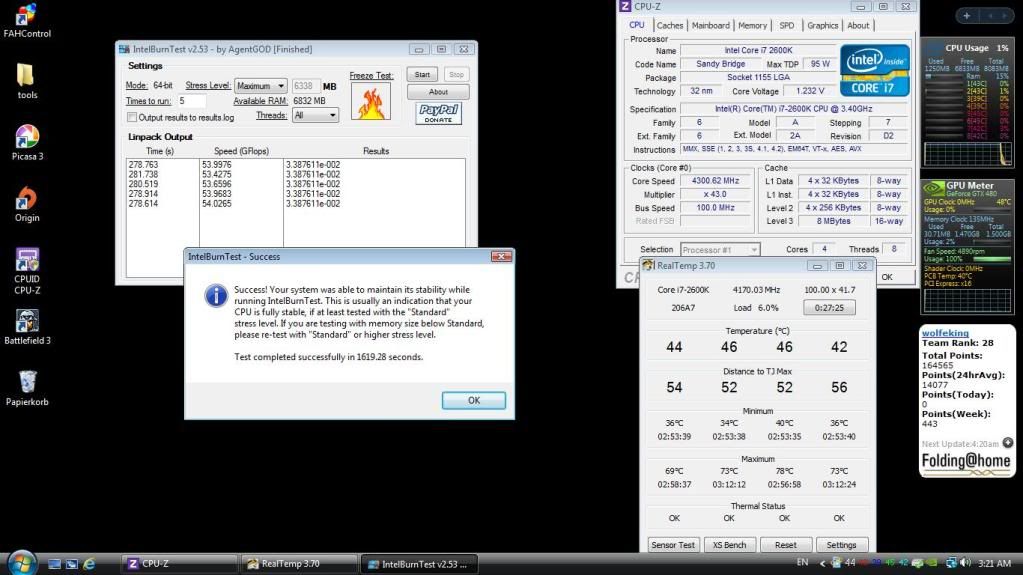Viewport: 1023px width, 575px height.
Task: Open the Stress Level dropdown set to Maximum
Action: pyautogui.click(x=260, y=86)
